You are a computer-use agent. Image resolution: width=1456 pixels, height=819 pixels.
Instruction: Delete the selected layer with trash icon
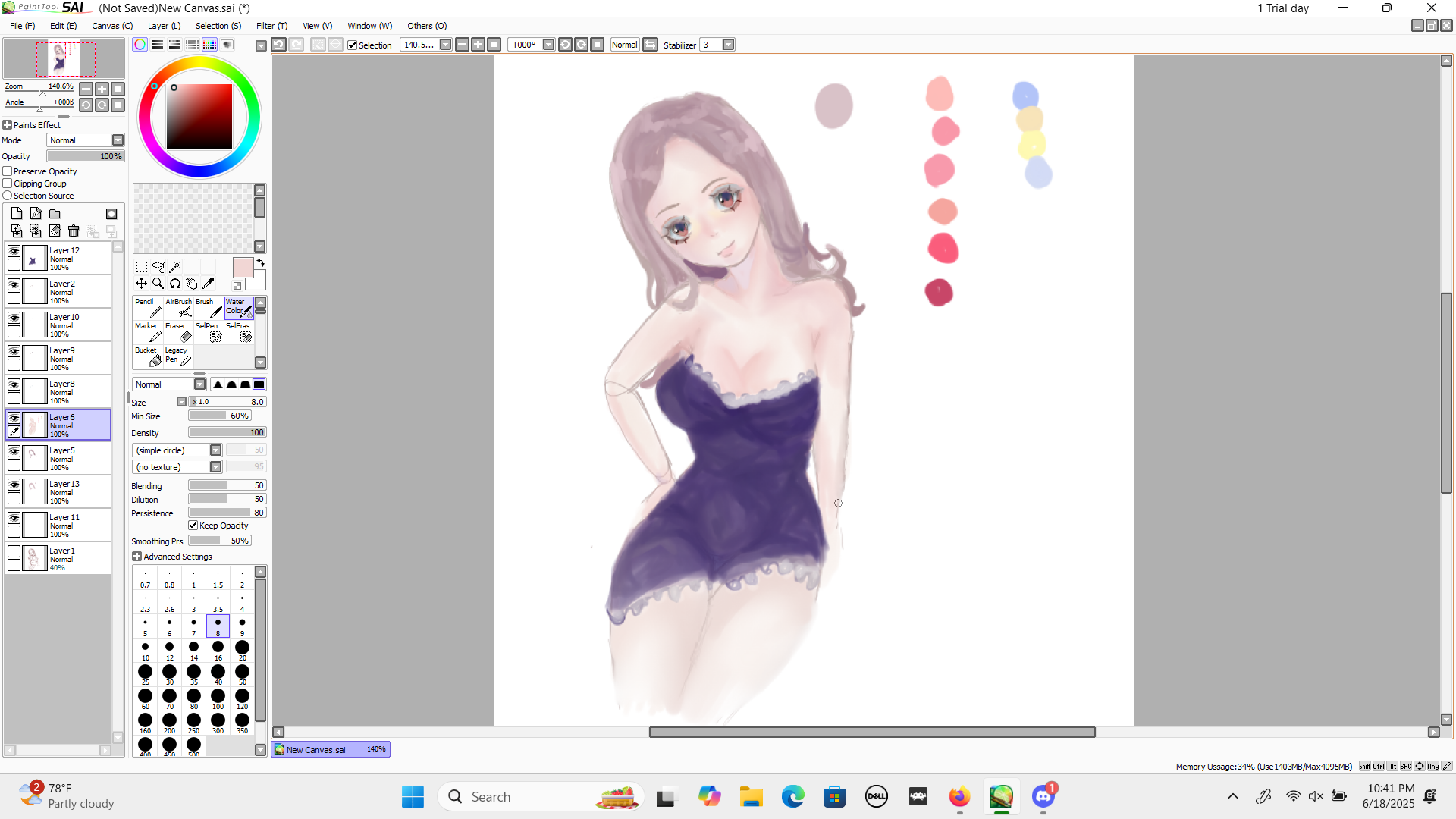(74, 231)
